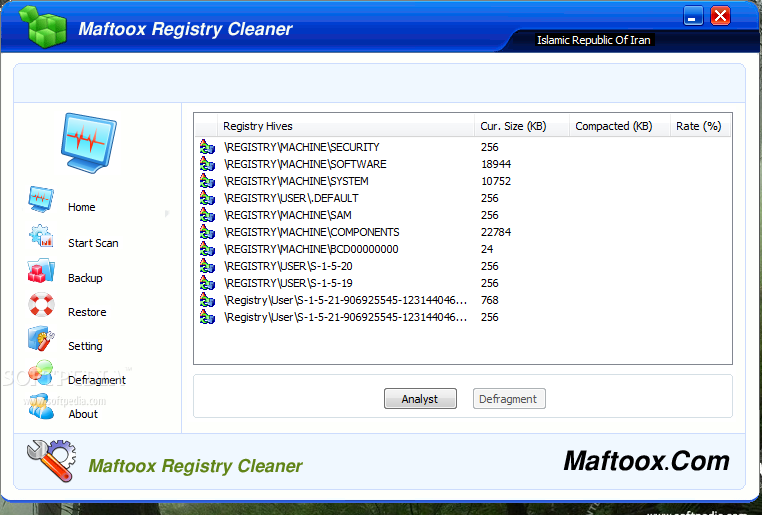The image size is (762, 515).
Task: Select the \REGISTRY\USER\S-1-5-20 row
Action: click(464, 266)
